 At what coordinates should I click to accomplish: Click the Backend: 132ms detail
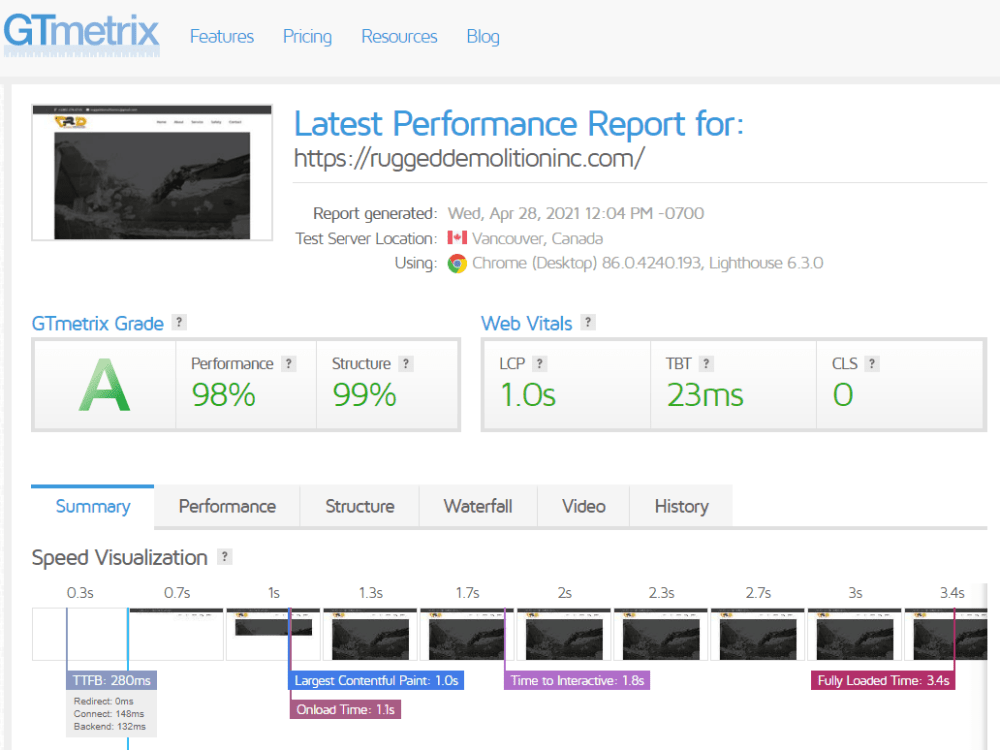[110, 726]
